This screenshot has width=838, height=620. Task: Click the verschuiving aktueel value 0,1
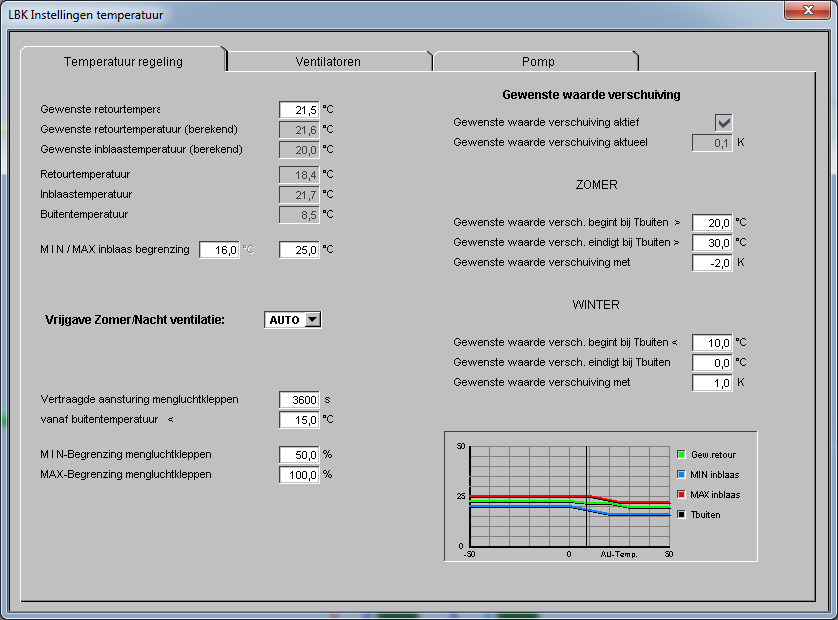pos(712,143)
